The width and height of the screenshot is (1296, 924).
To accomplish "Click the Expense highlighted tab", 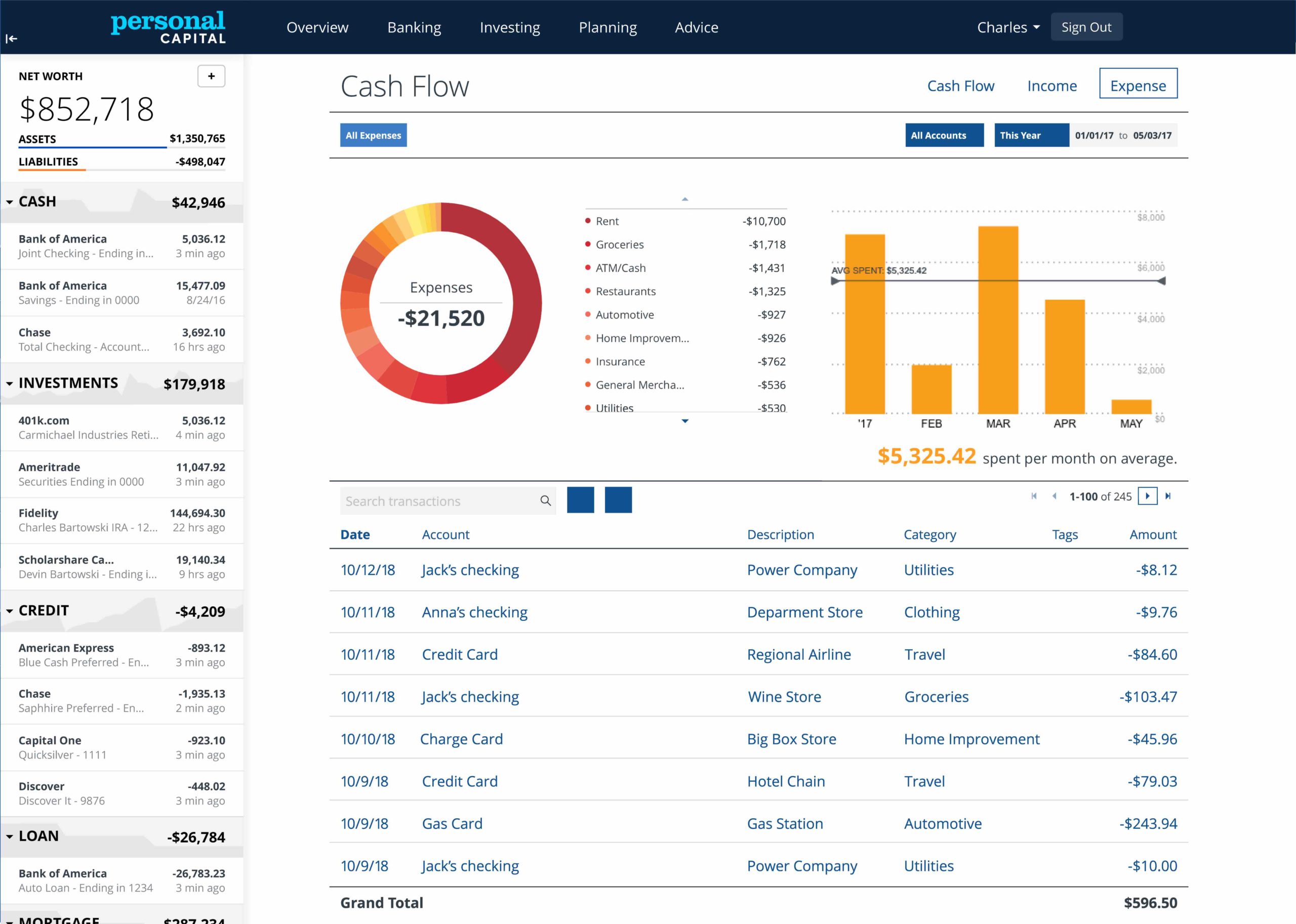I will pyautogui.click(x=1139, y=85).
